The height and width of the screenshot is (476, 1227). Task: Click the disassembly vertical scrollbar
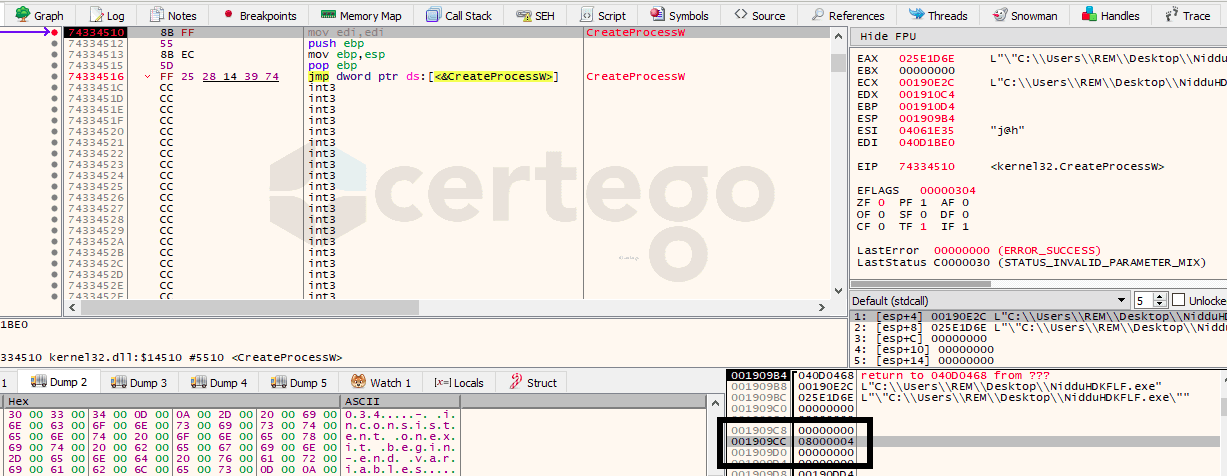837,160
